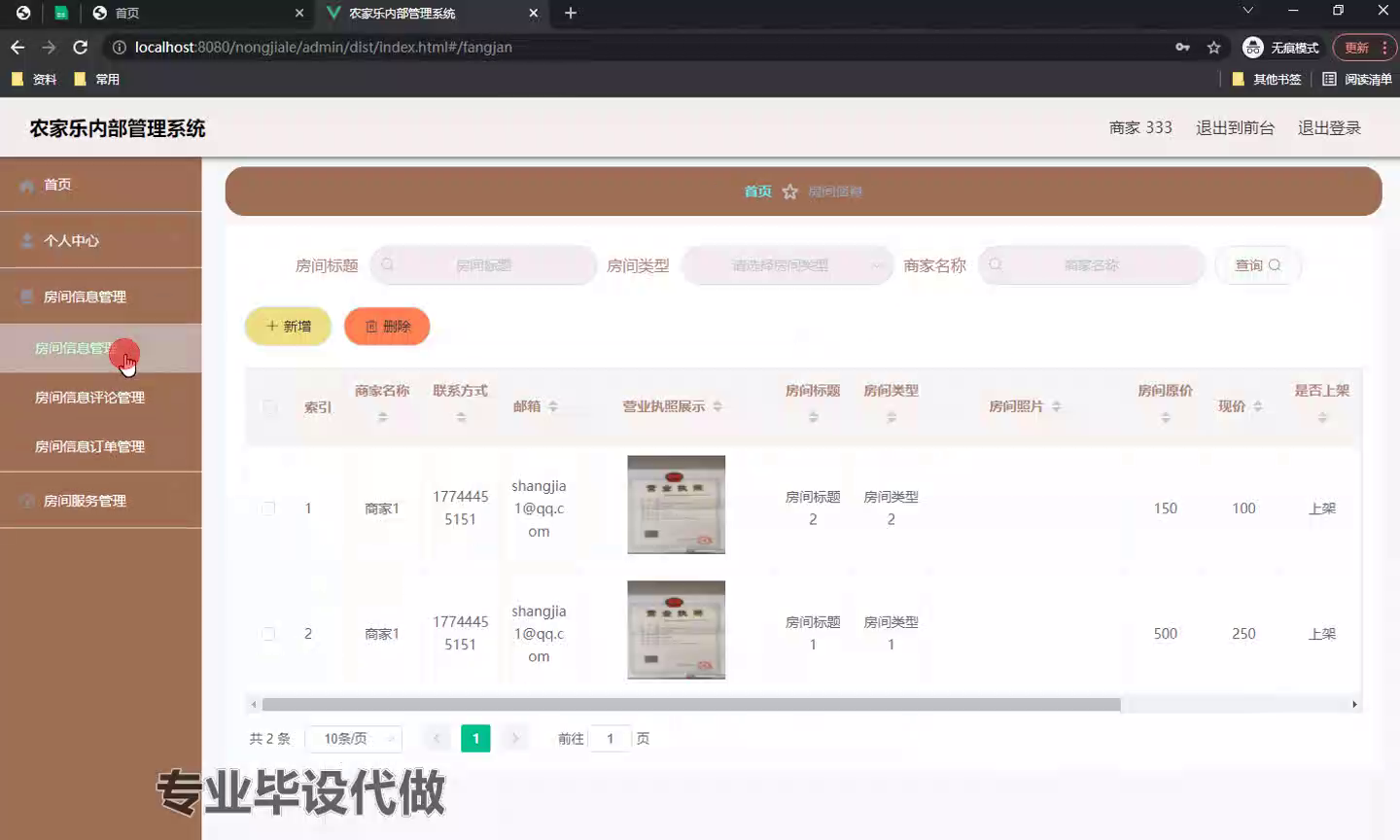Open 个人中心 sidebar menu
Image resolution: width=1400 pixels, height=840 pixels.
pyautogui.click(x=101, y=241)
